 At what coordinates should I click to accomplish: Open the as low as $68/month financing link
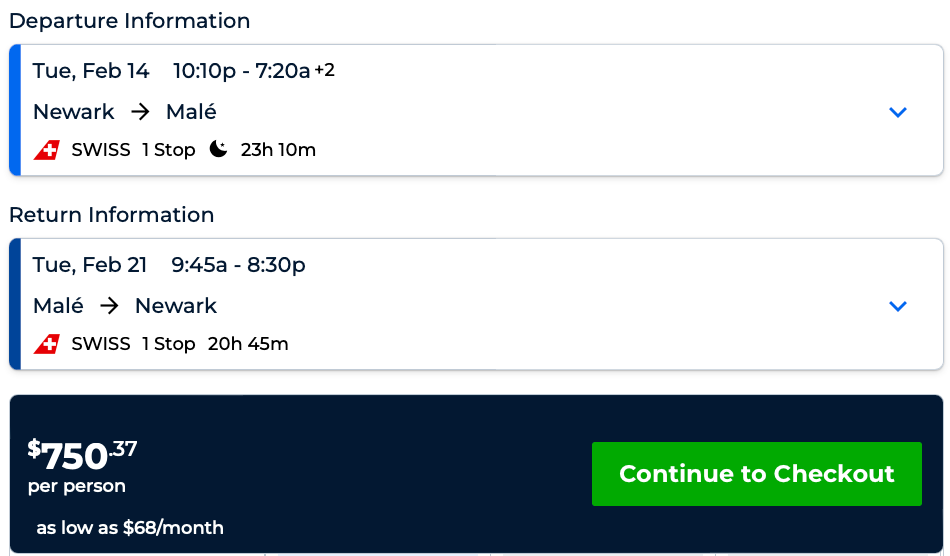click(x=130, y=527)
